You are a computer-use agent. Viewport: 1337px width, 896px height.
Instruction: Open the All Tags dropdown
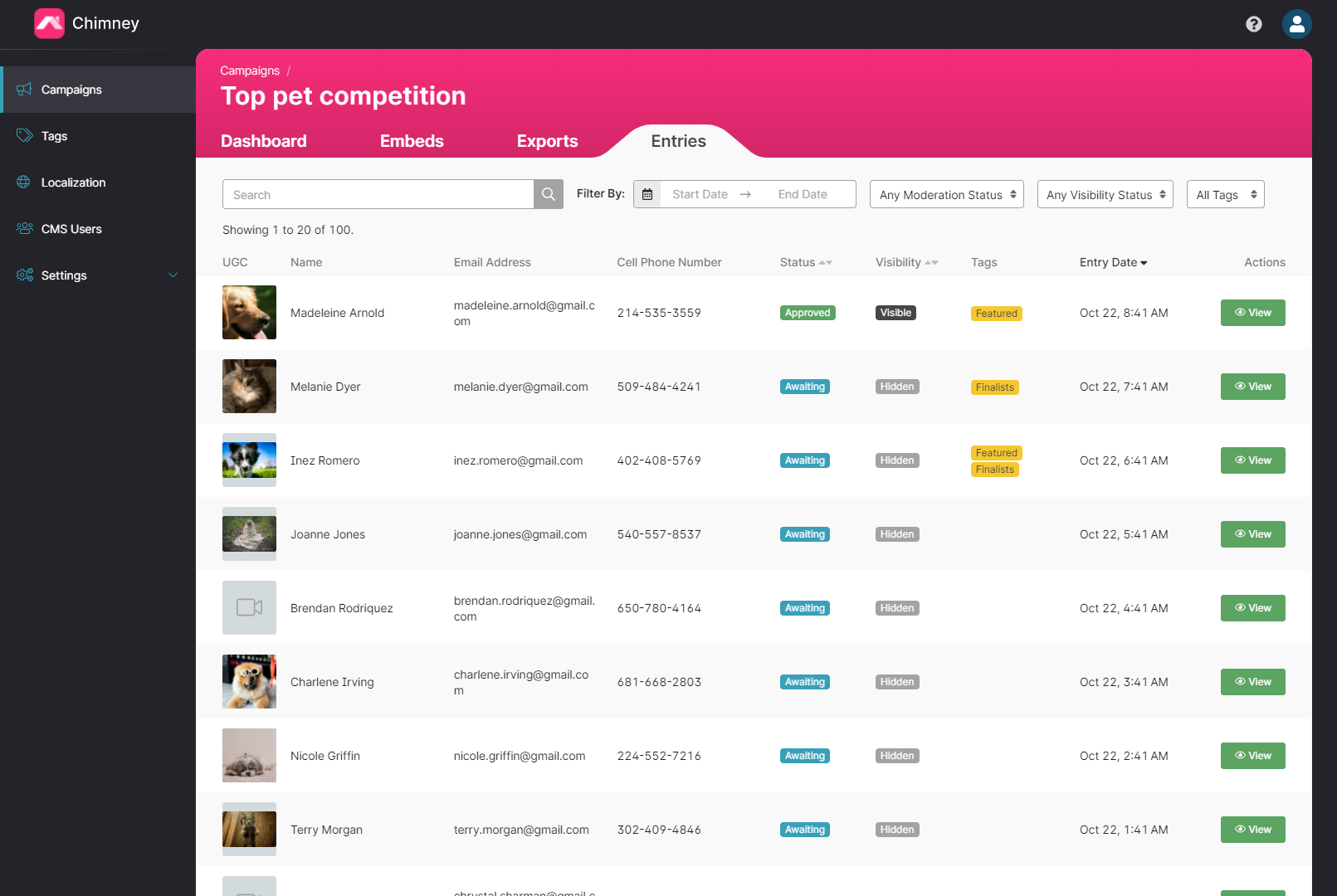(x=1225, y=194)
